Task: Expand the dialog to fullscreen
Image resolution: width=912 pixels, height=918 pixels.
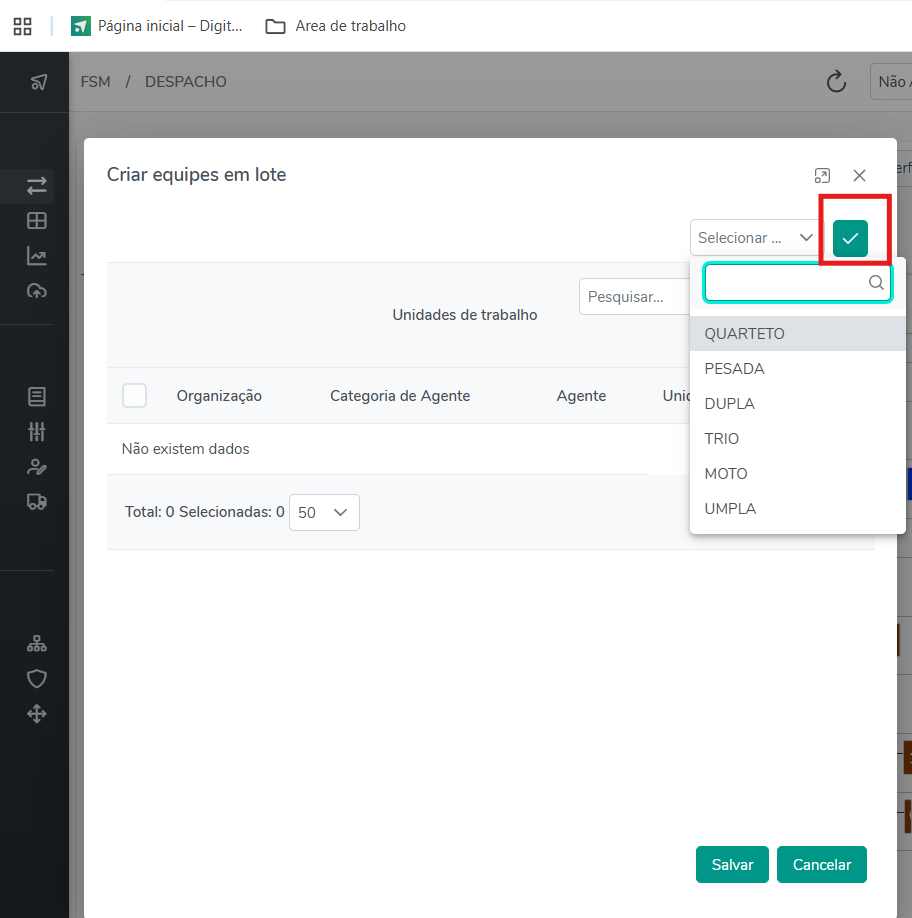Action: 822,176
